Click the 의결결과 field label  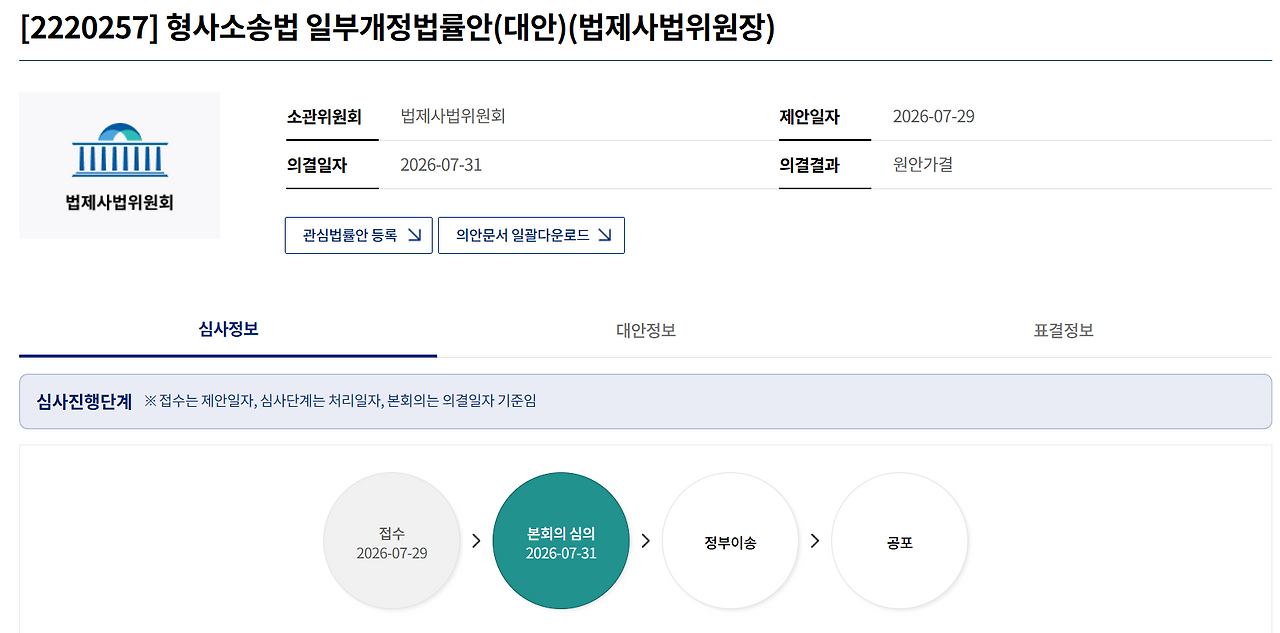coord(810,166)
